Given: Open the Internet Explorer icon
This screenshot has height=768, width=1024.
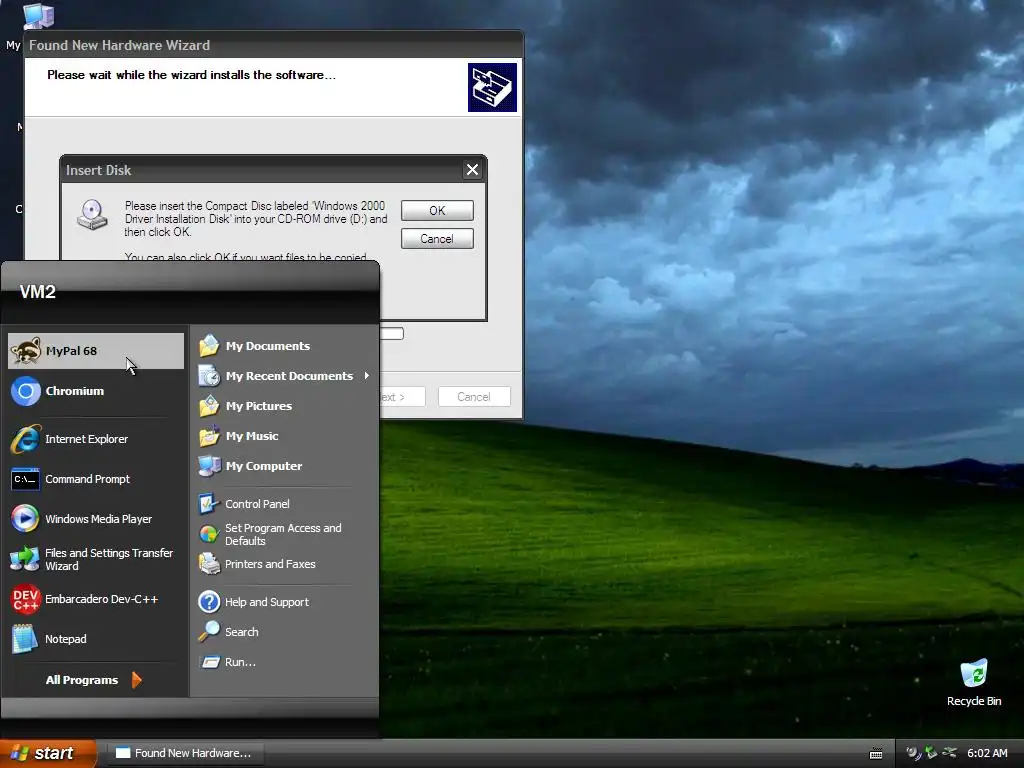Looking at the screenshot, I should (25, 439).
